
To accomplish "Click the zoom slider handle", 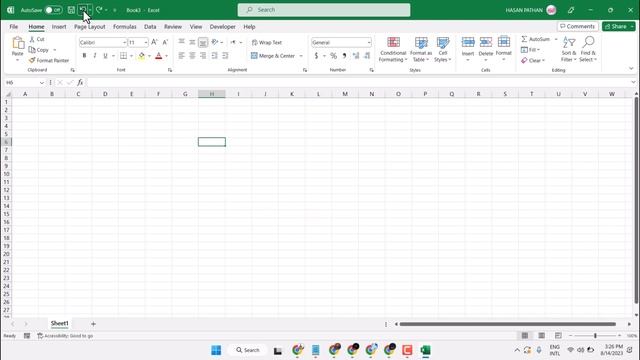I will click(x=595, y=336).
